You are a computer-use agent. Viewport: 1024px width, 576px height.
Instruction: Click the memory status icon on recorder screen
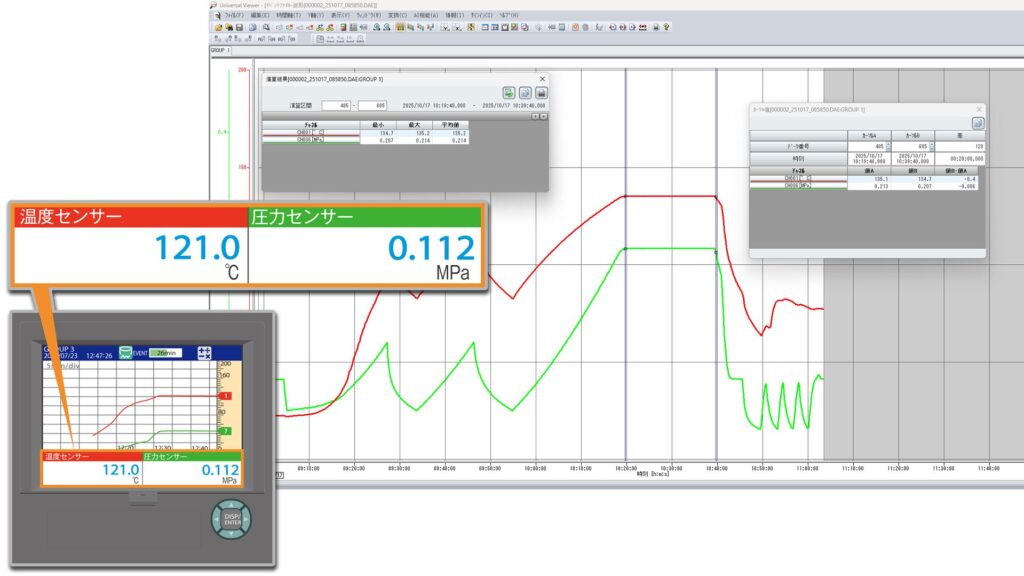[x=125, y=353]
